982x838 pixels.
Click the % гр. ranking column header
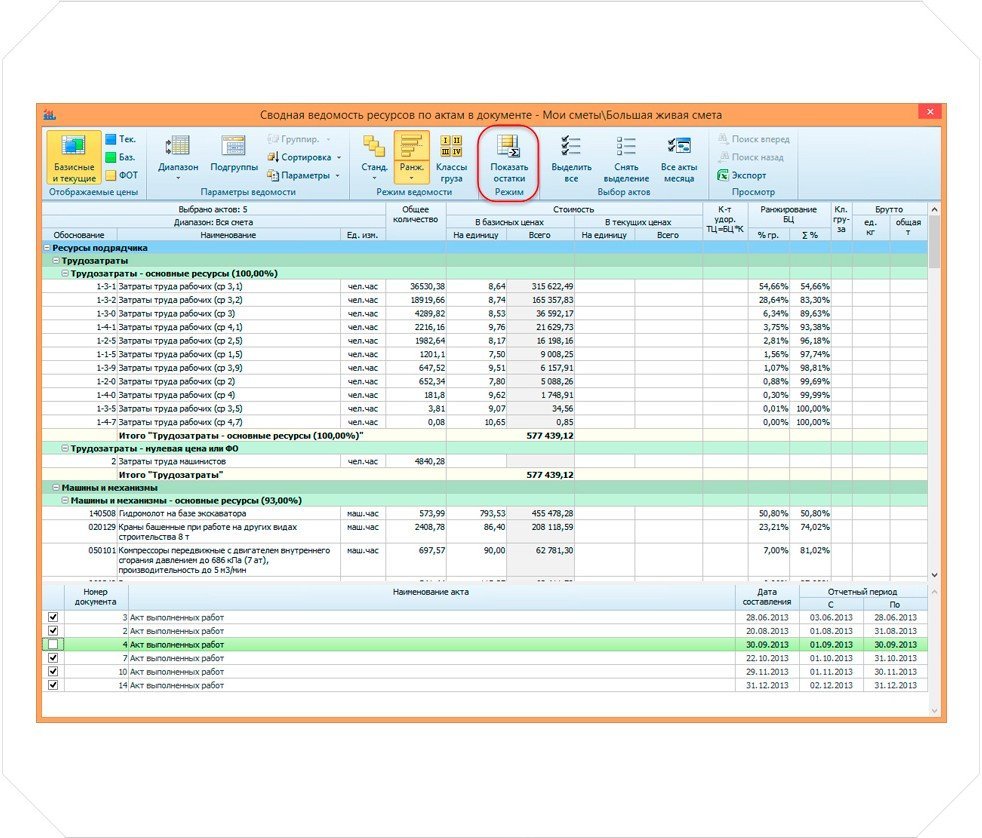tap(768, 235)
